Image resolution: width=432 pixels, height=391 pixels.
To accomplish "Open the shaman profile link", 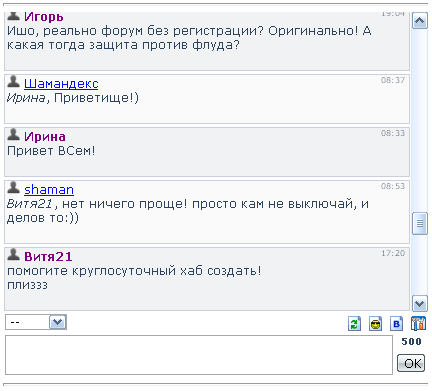I will [49, 190].
